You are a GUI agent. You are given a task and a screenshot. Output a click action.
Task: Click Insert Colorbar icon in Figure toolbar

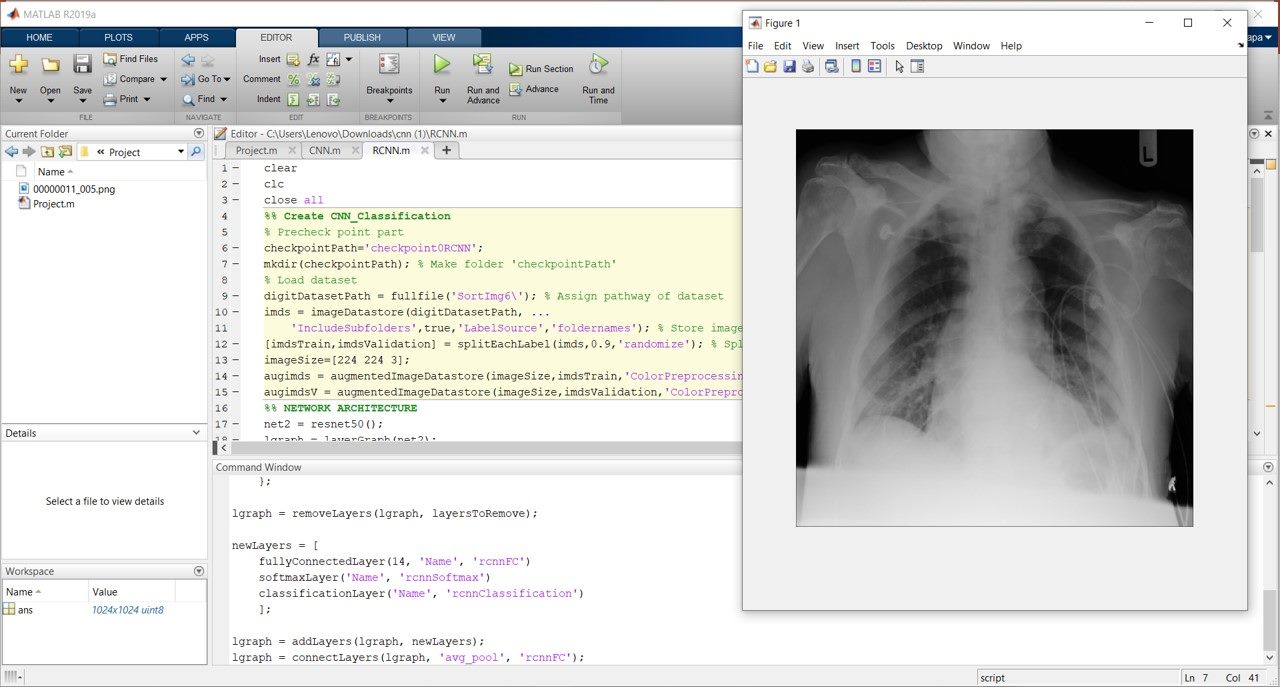[x=855, y=66]
